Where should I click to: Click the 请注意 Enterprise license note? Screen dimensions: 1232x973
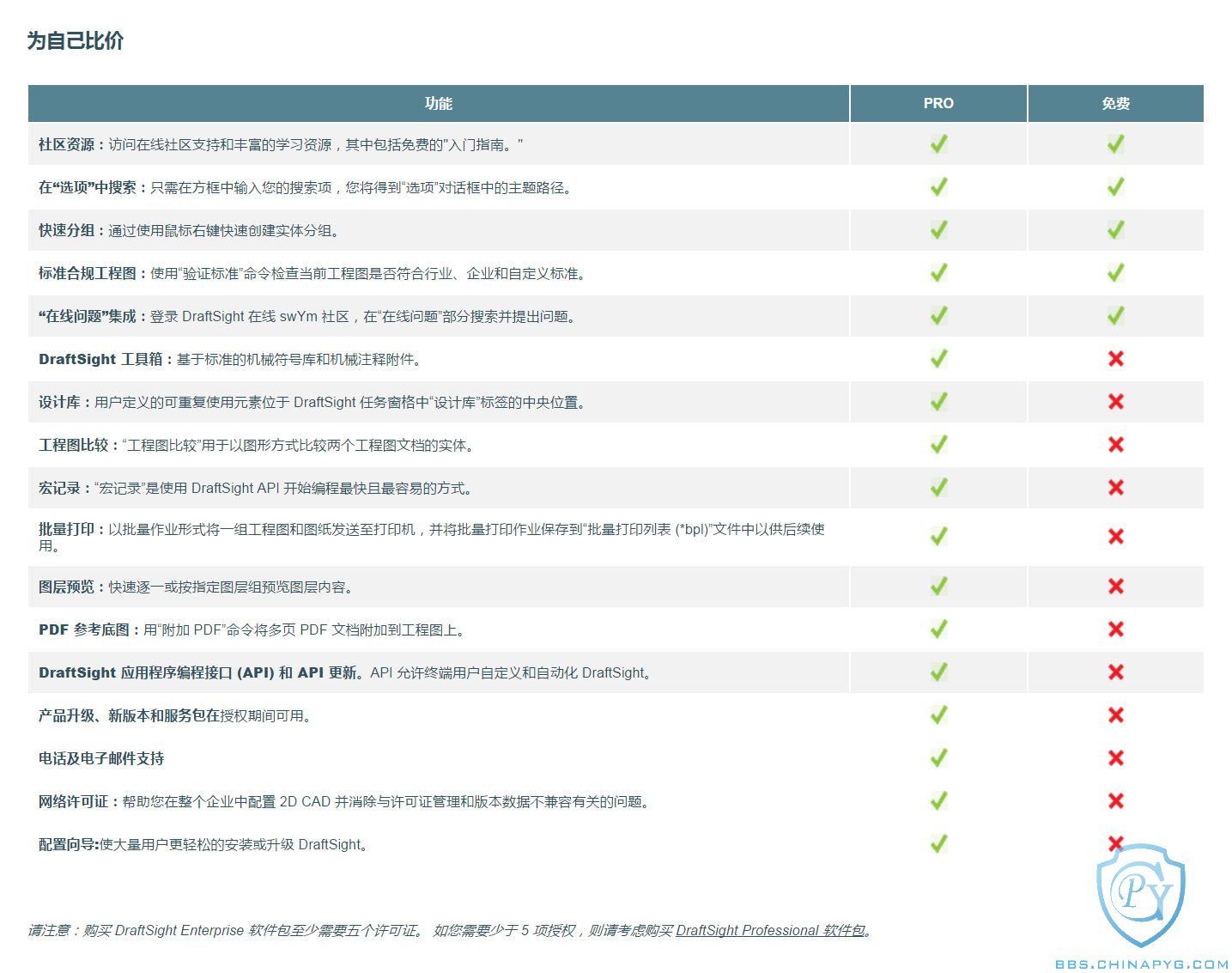(451, 930)
